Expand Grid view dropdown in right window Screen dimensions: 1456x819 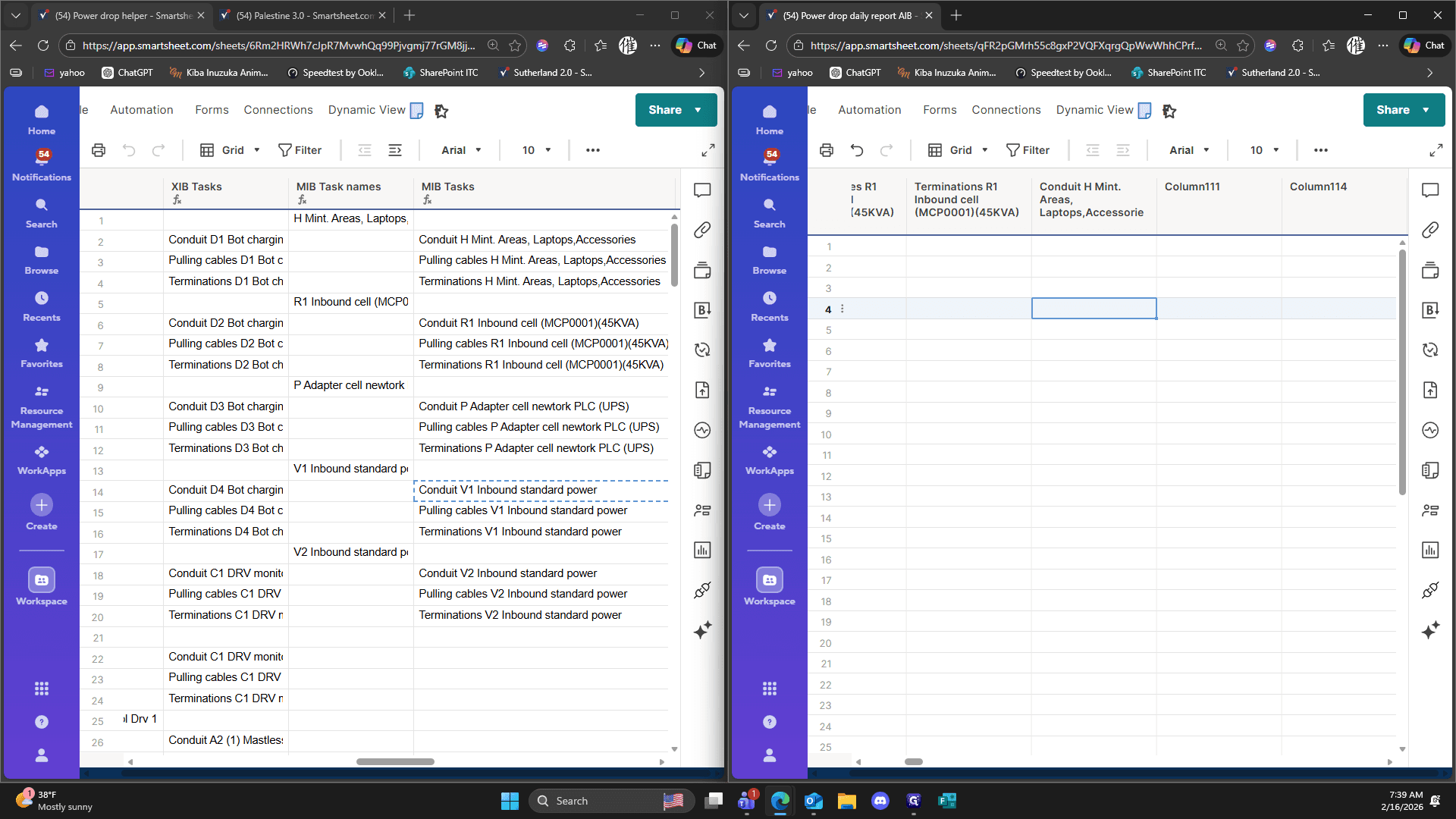tap(959, 150)
